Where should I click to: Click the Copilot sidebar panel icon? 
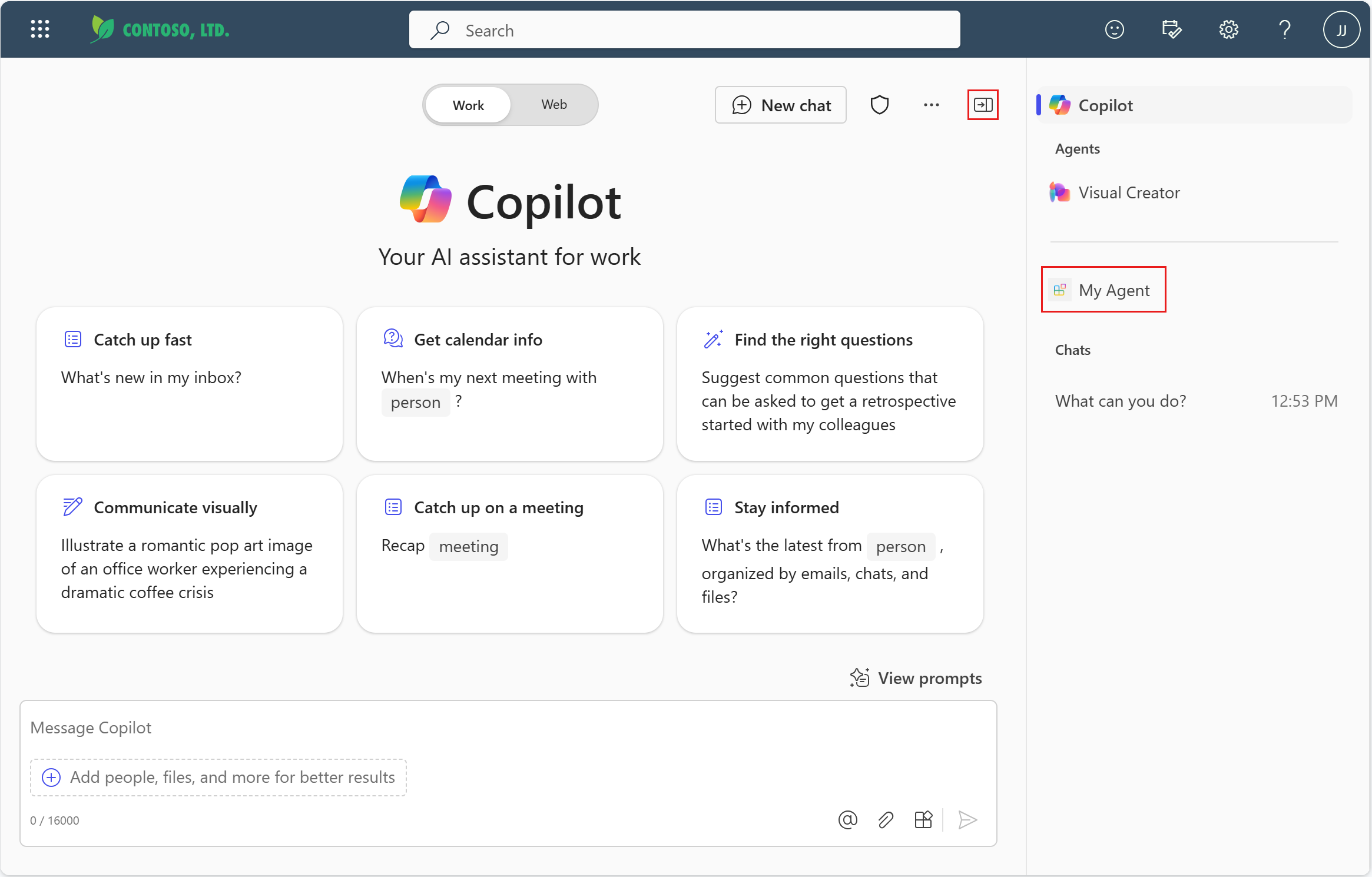coord(984,104)
